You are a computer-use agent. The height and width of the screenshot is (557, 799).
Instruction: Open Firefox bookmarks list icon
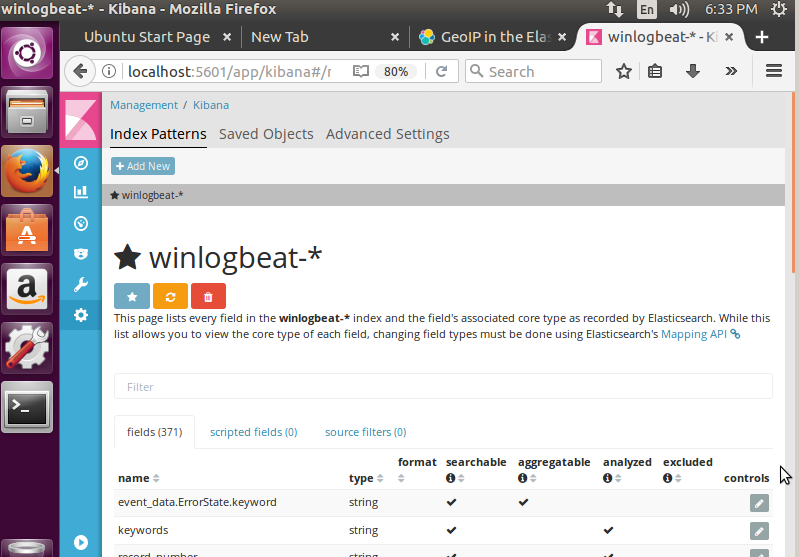point(655,71)
